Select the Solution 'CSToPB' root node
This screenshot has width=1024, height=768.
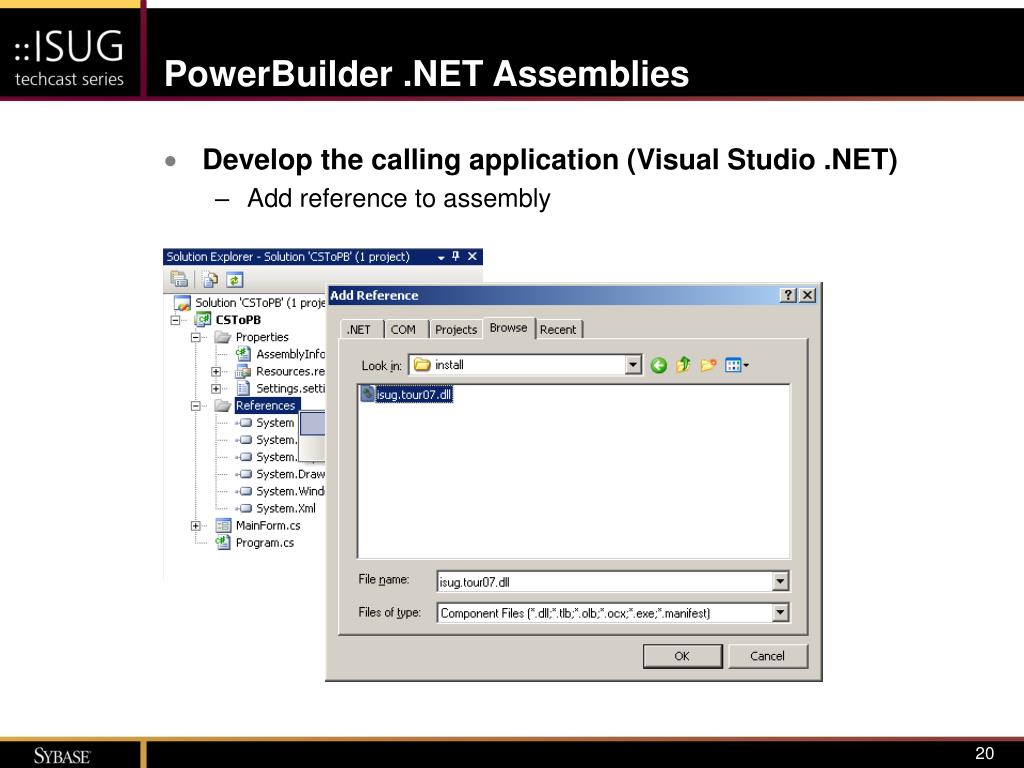point(250,303)
